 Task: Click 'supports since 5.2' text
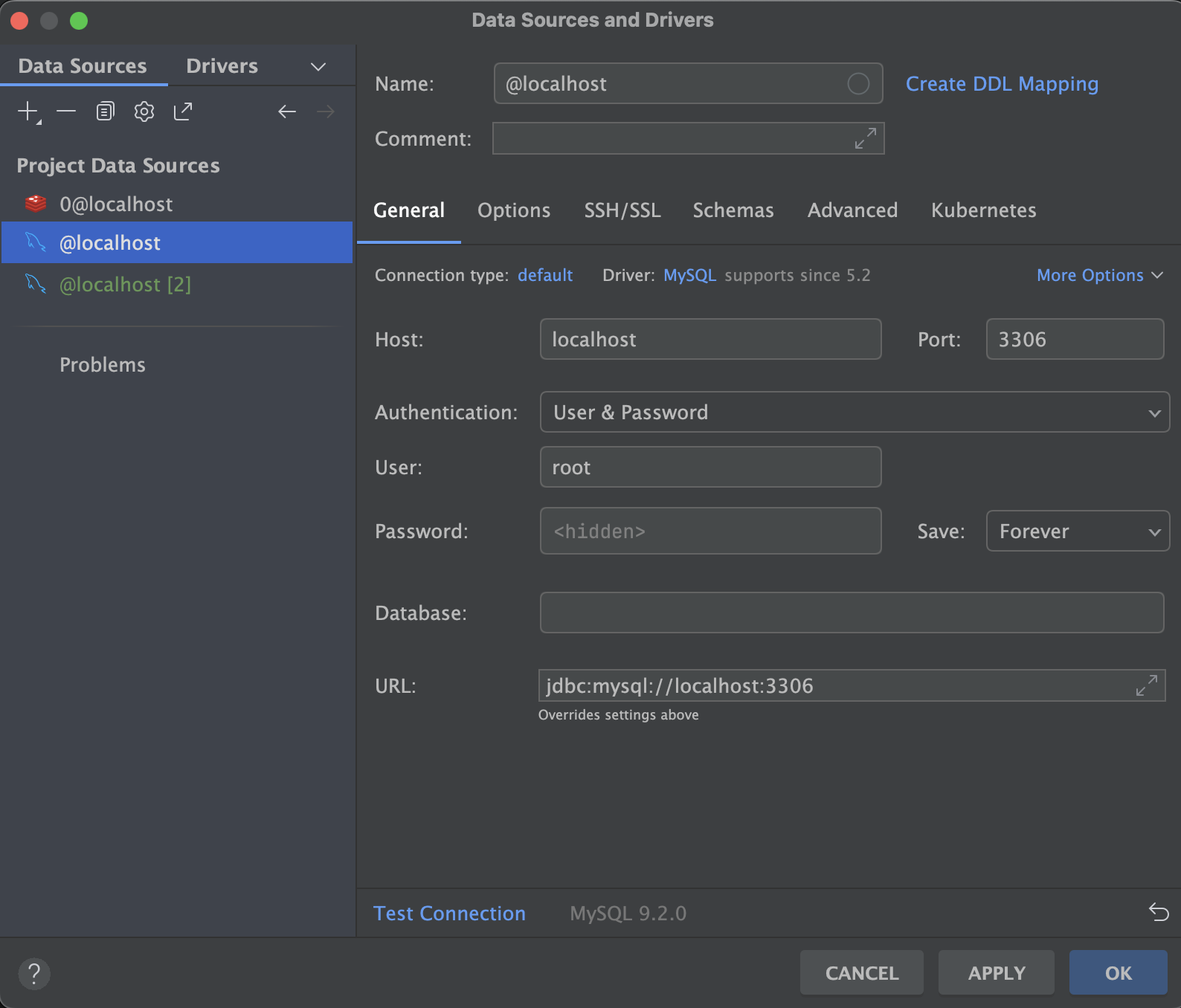pyautogui.click(x=797, y=275)
